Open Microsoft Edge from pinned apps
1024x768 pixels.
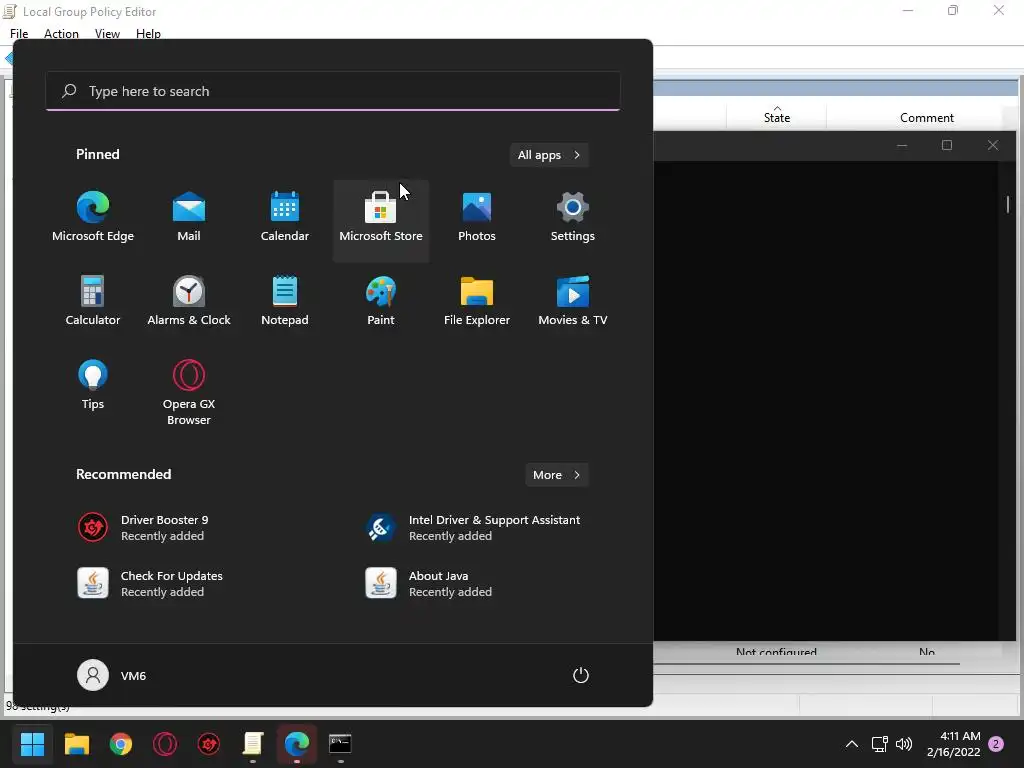[93, 217]
